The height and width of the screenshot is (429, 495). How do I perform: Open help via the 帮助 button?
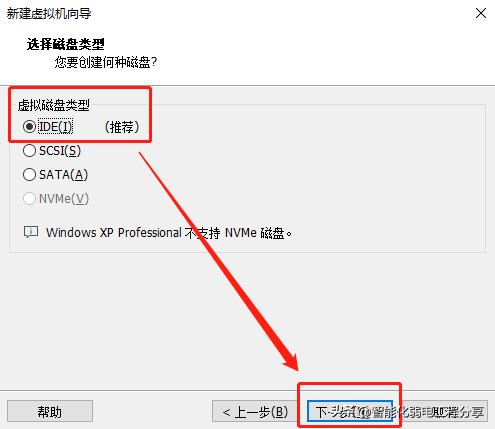tap(50, 411)
